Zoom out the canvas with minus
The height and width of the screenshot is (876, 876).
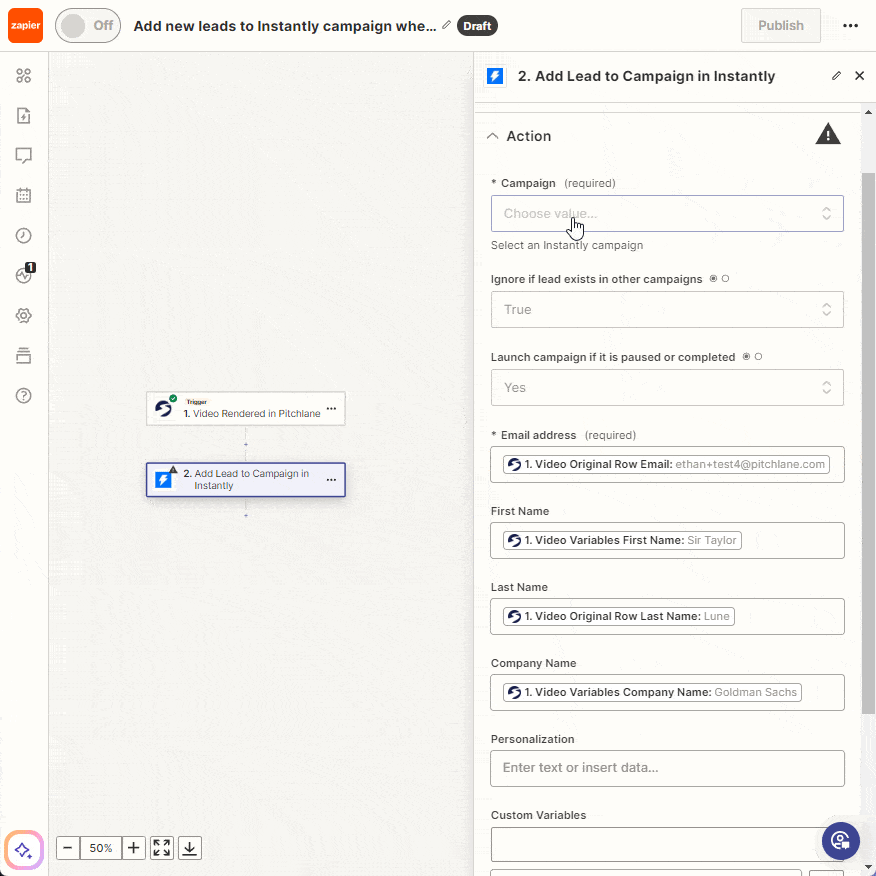point(68,848)
